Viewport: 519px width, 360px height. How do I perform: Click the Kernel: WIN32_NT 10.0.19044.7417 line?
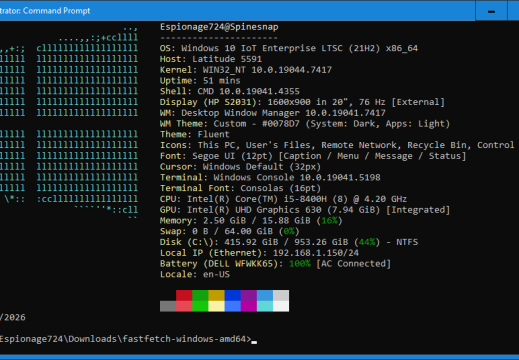246,70
